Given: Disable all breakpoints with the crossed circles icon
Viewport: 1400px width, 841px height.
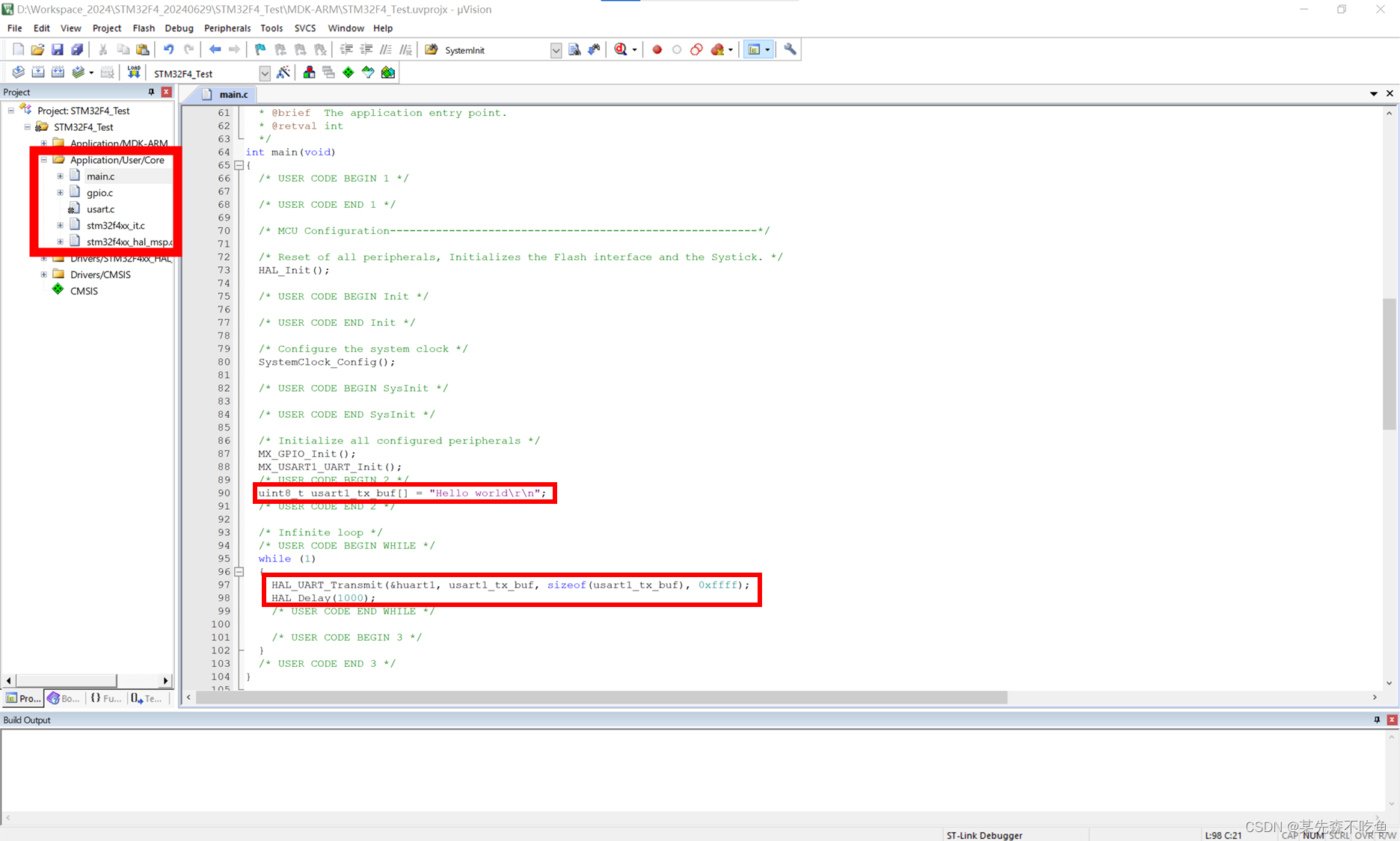Looking at the screenshot, I should 696,49.
